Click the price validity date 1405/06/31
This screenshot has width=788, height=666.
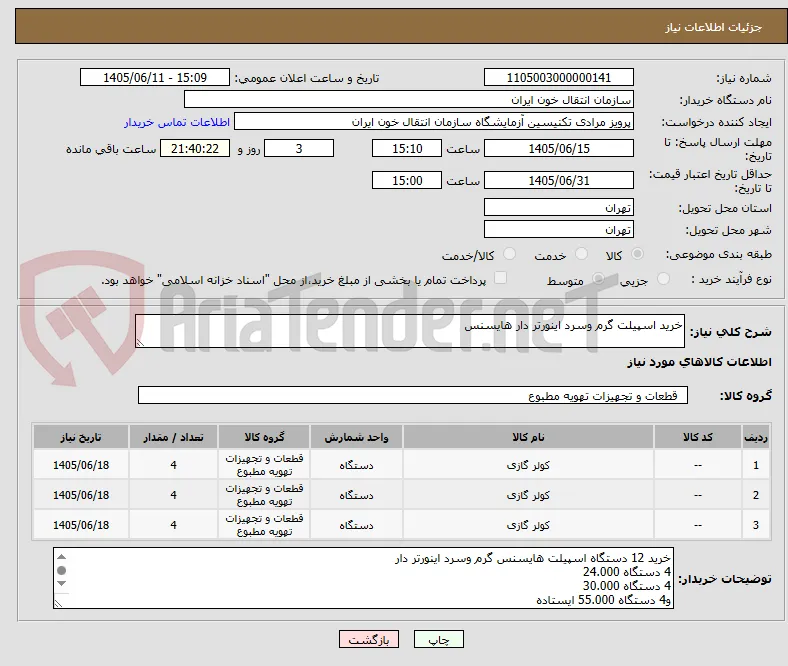click(558, 180)
